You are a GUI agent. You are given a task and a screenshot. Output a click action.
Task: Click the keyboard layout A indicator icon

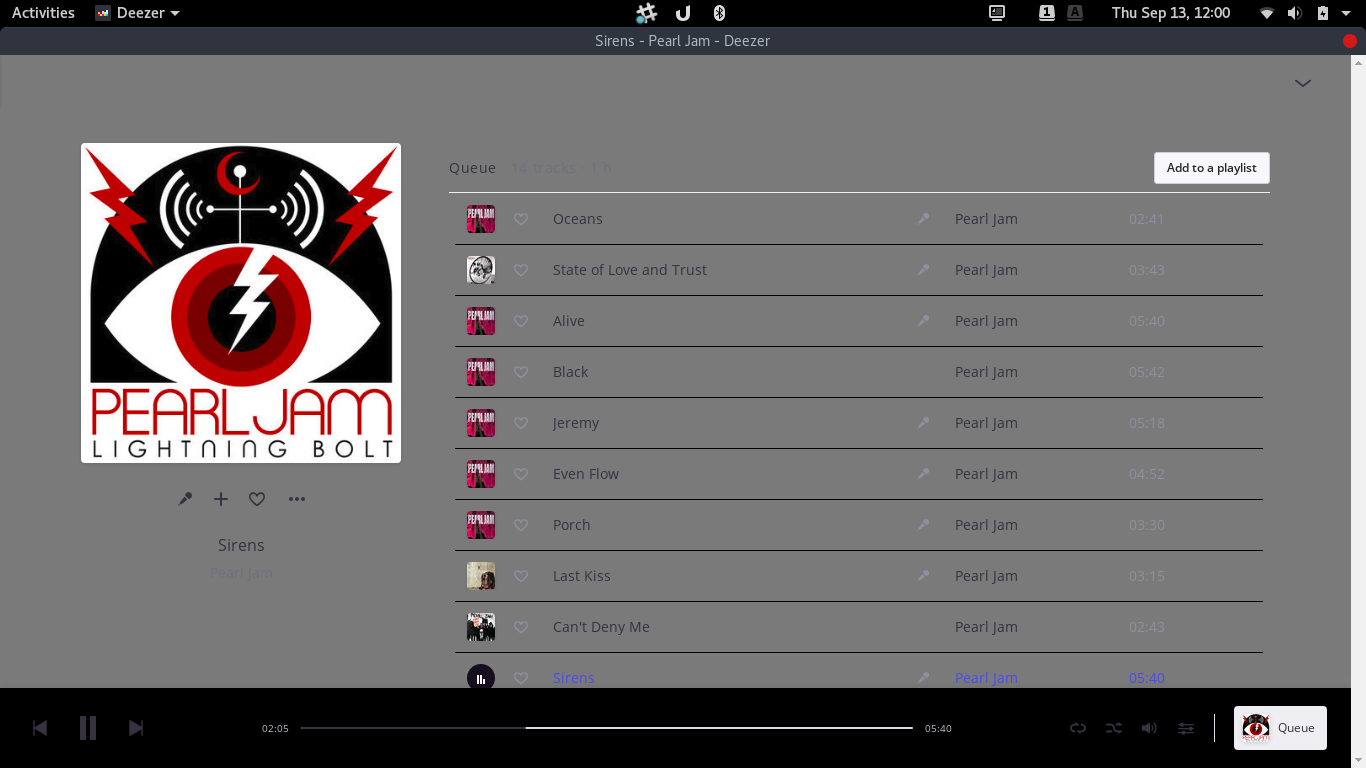point(1075,13)
